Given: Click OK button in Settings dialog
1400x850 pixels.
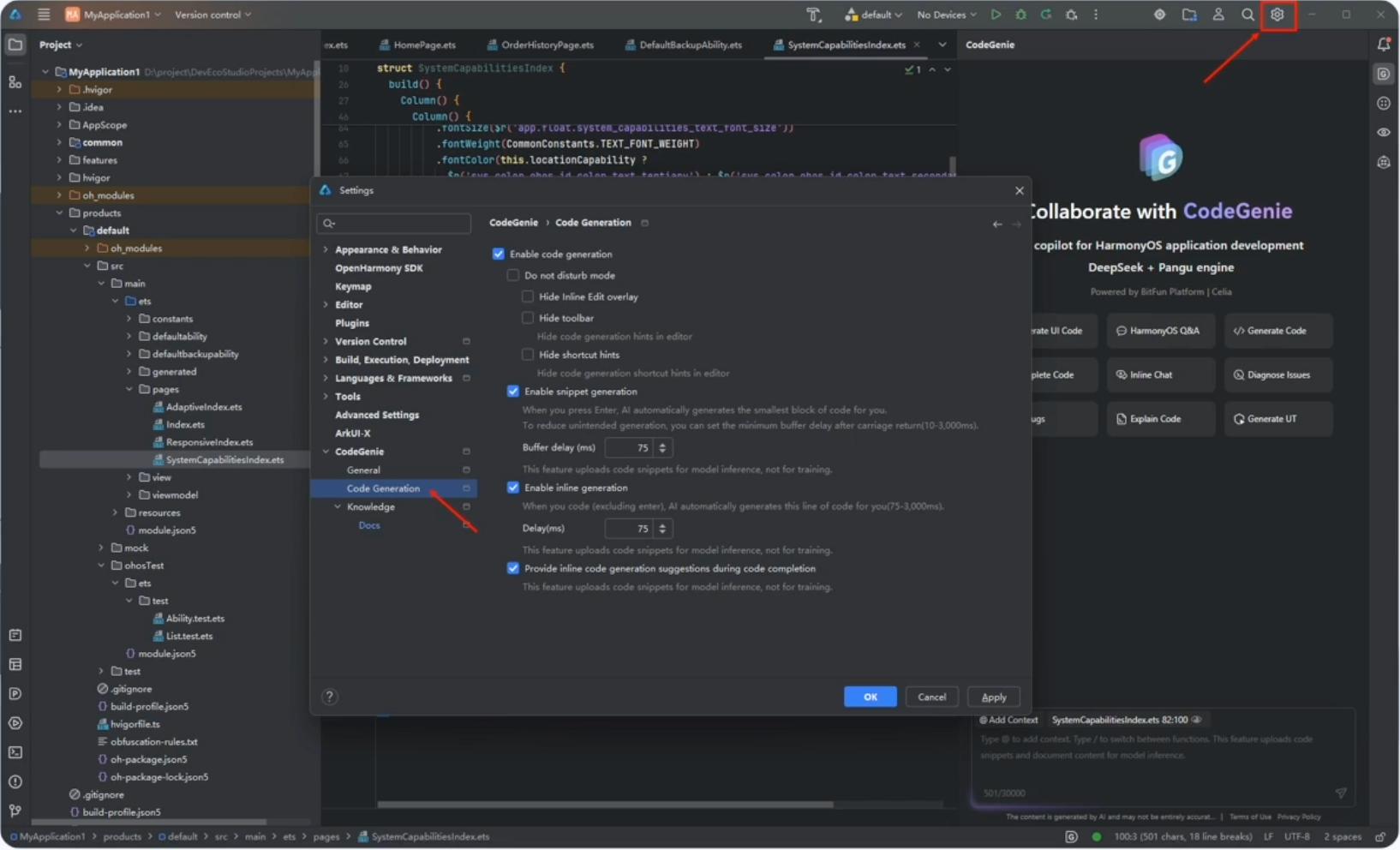Looking at the screenshot, I should click(x=870, y=697).
